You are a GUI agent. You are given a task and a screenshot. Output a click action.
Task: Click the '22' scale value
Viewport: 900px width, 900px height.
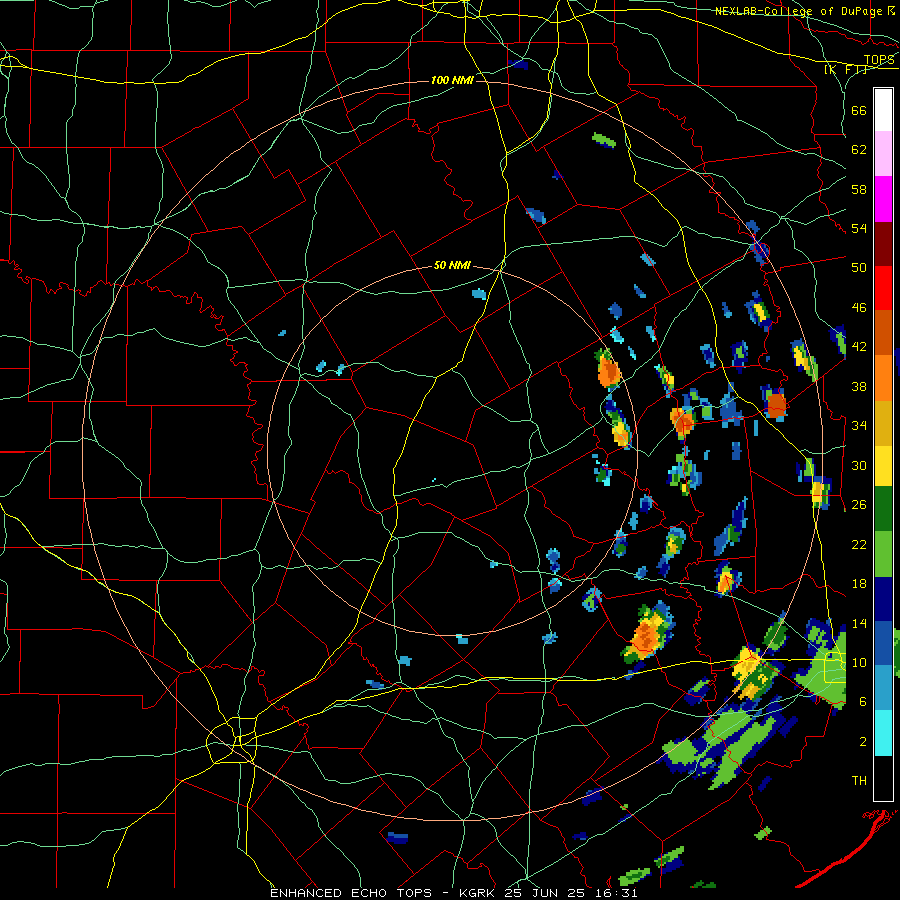pyautogui.click(x=859, y=544)
